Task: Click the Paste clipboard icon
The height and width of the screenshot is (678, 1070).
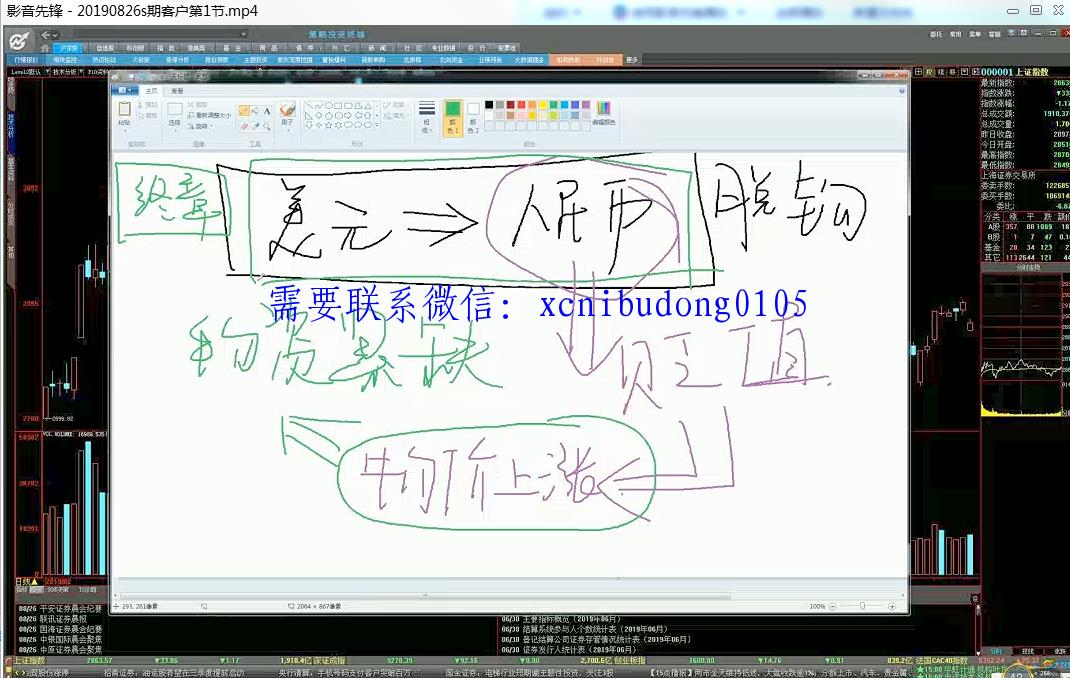Action: pyautogui.click(x=124, y=109)
